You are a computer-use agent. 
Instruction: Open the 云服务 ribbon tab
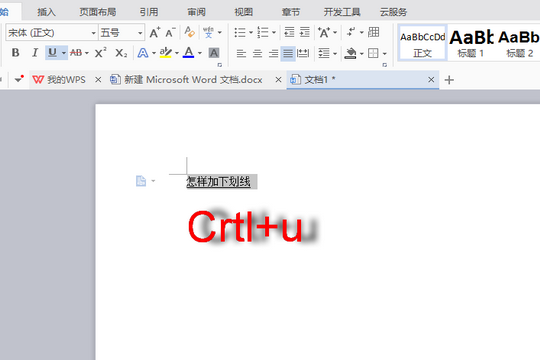click(x=393, y=12)
